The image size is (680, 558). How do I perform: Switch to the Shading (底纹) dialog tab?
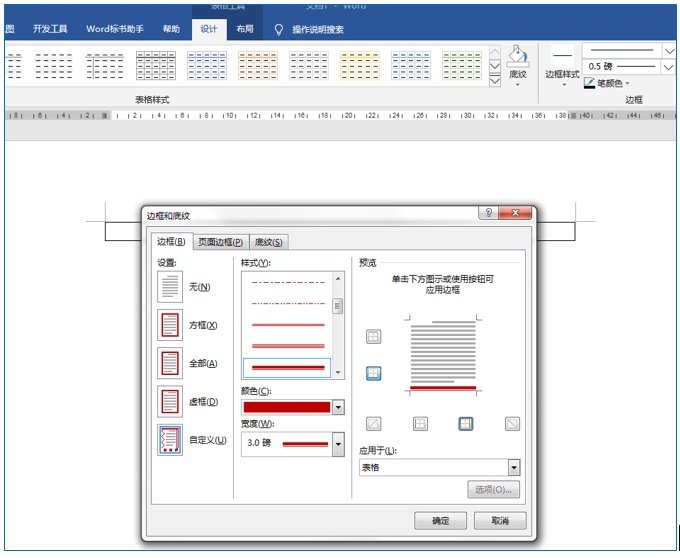tap(269, 242)
